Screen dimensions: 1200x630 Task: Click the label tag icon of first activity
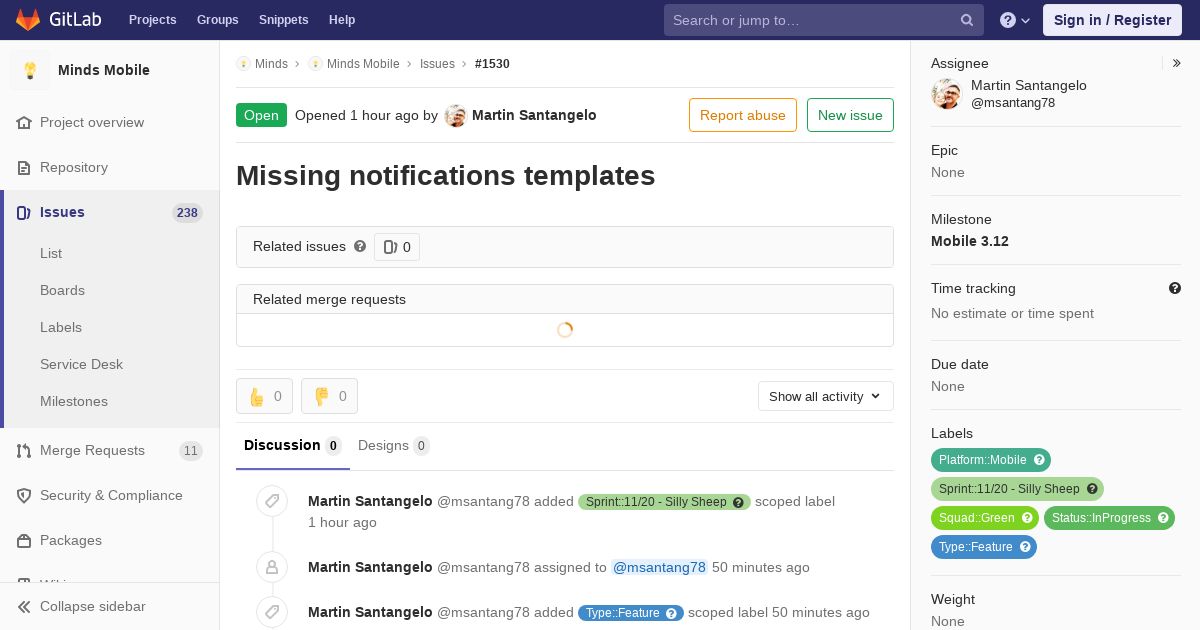click(x=272, y=501)
